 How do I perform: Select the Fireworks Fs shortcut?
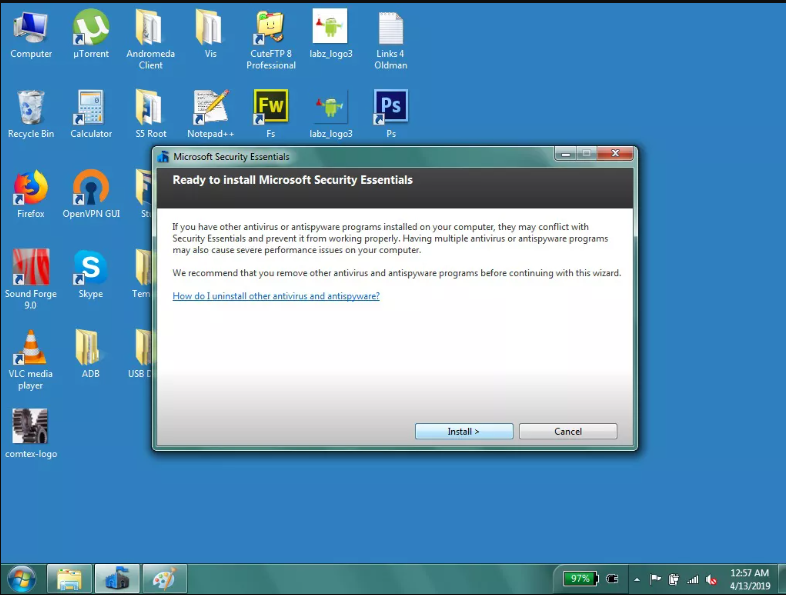pos(271,114)
